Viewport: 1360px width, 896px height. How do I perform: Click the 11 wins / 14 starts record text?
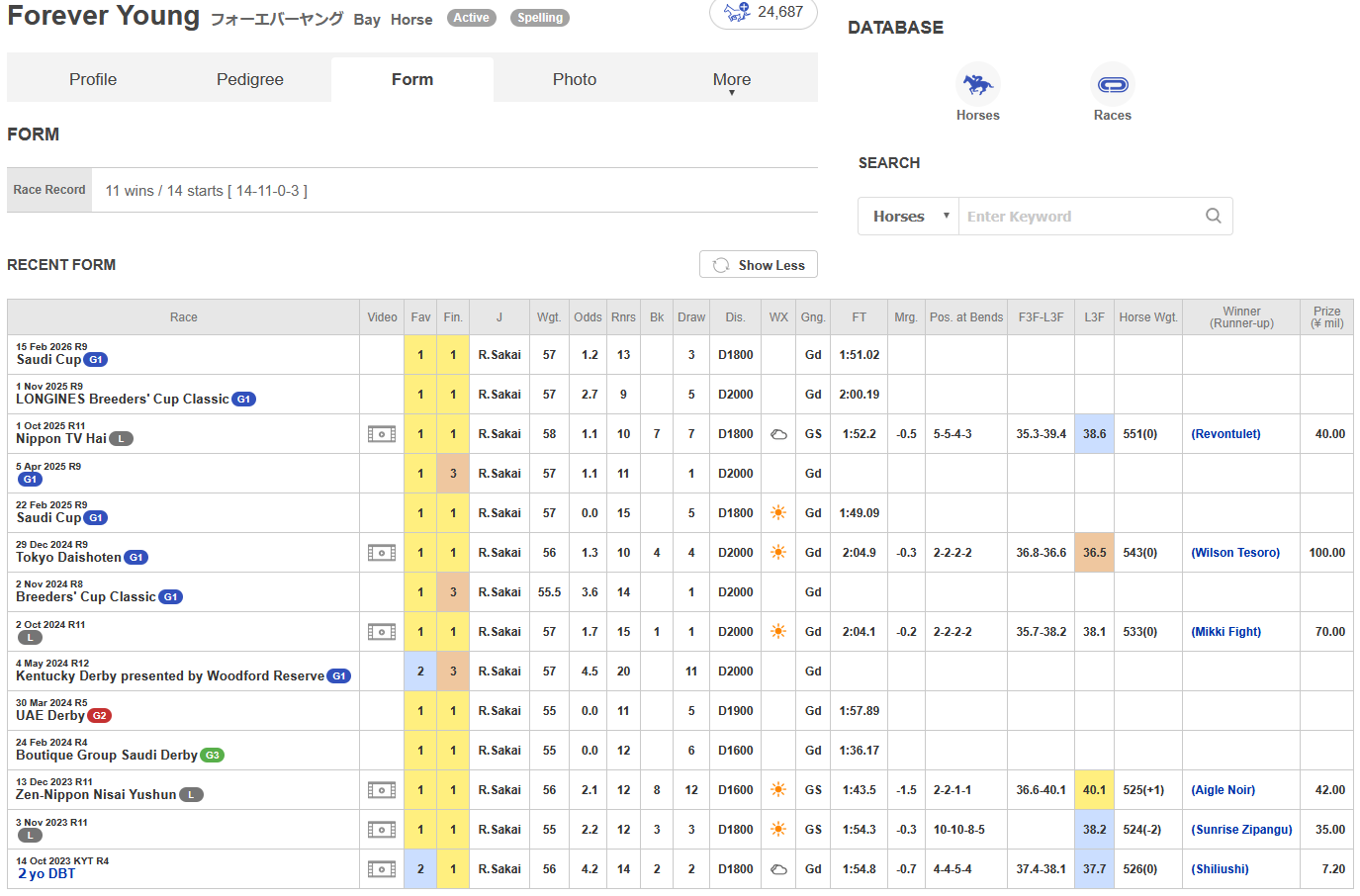tap(207, 191)
